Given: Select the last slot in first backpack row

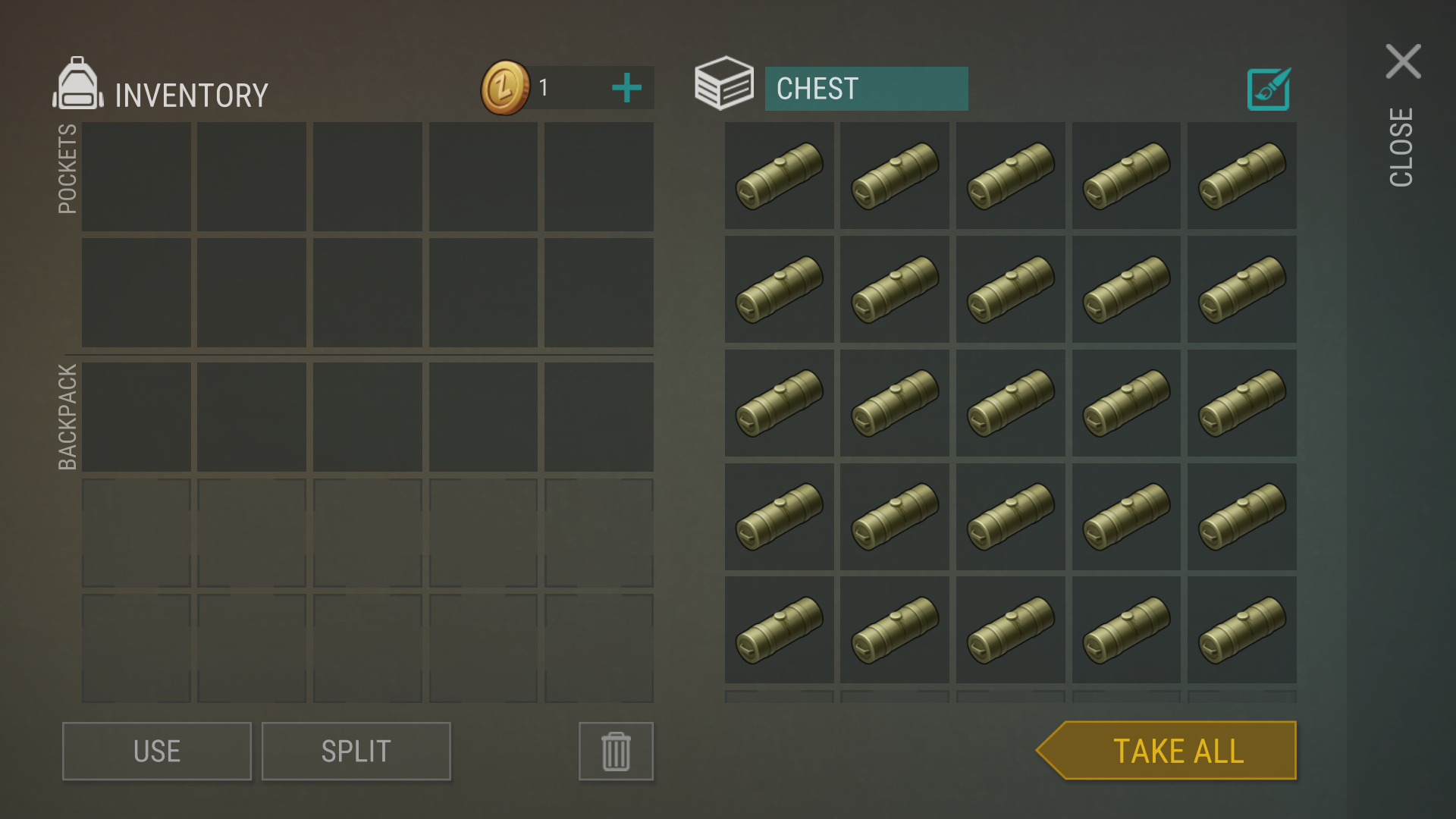Looking at the screenshot, I should (599, 417).
